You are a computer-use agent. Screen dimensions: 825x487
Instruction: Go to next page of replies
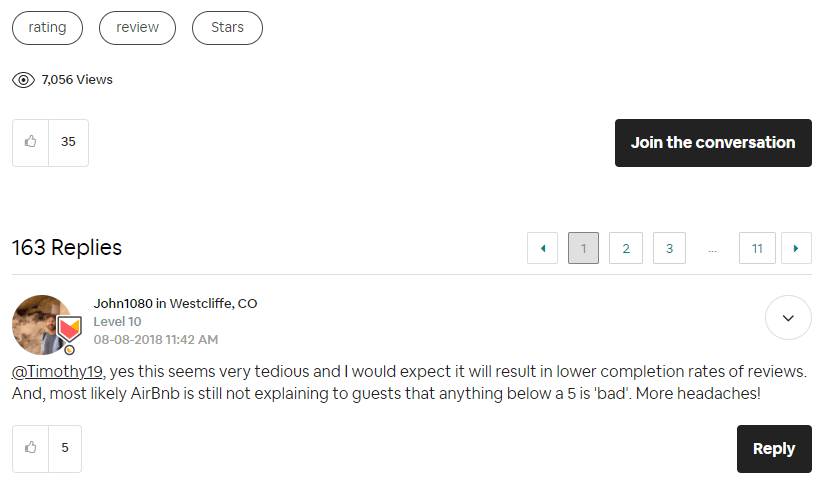coord(796,248)
